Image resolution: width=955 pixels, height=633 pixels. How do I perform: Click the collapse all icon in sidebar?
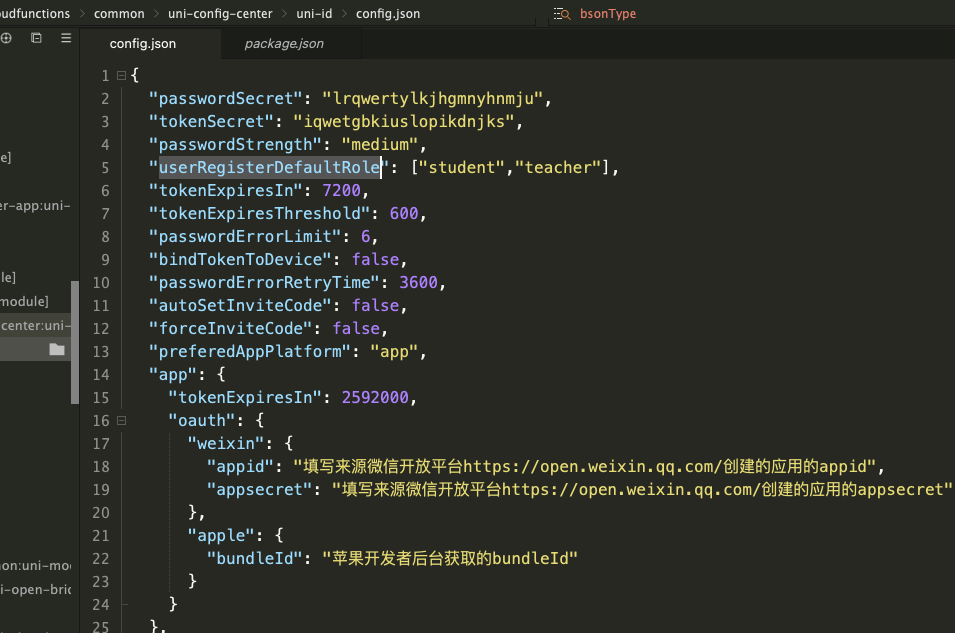36,38
